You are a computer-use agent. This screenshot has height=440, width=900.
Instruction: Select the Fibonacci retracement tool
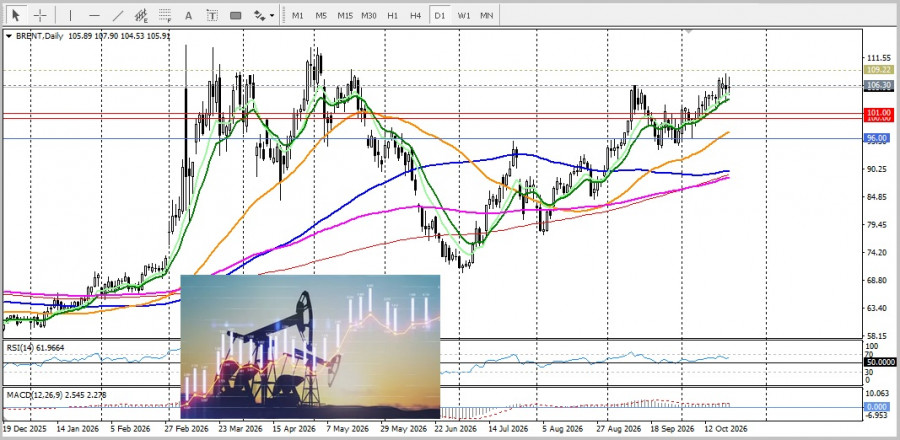pos(165,16)
